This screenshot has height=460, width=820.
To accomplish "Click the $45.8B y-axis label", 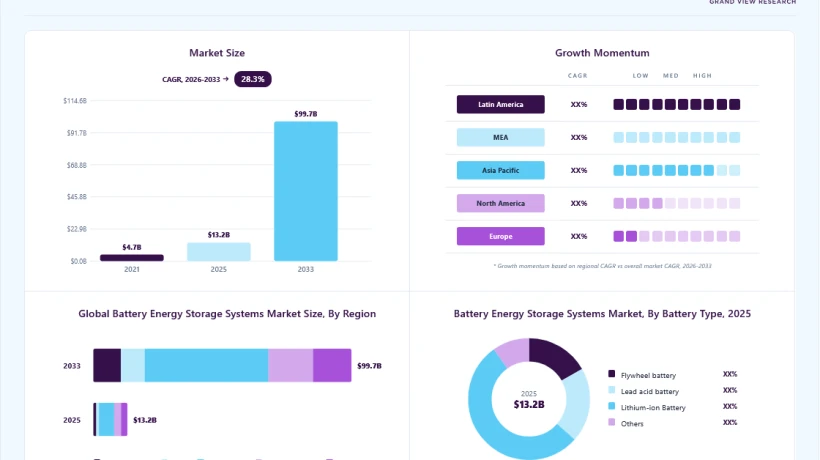I will click(76, 197).
